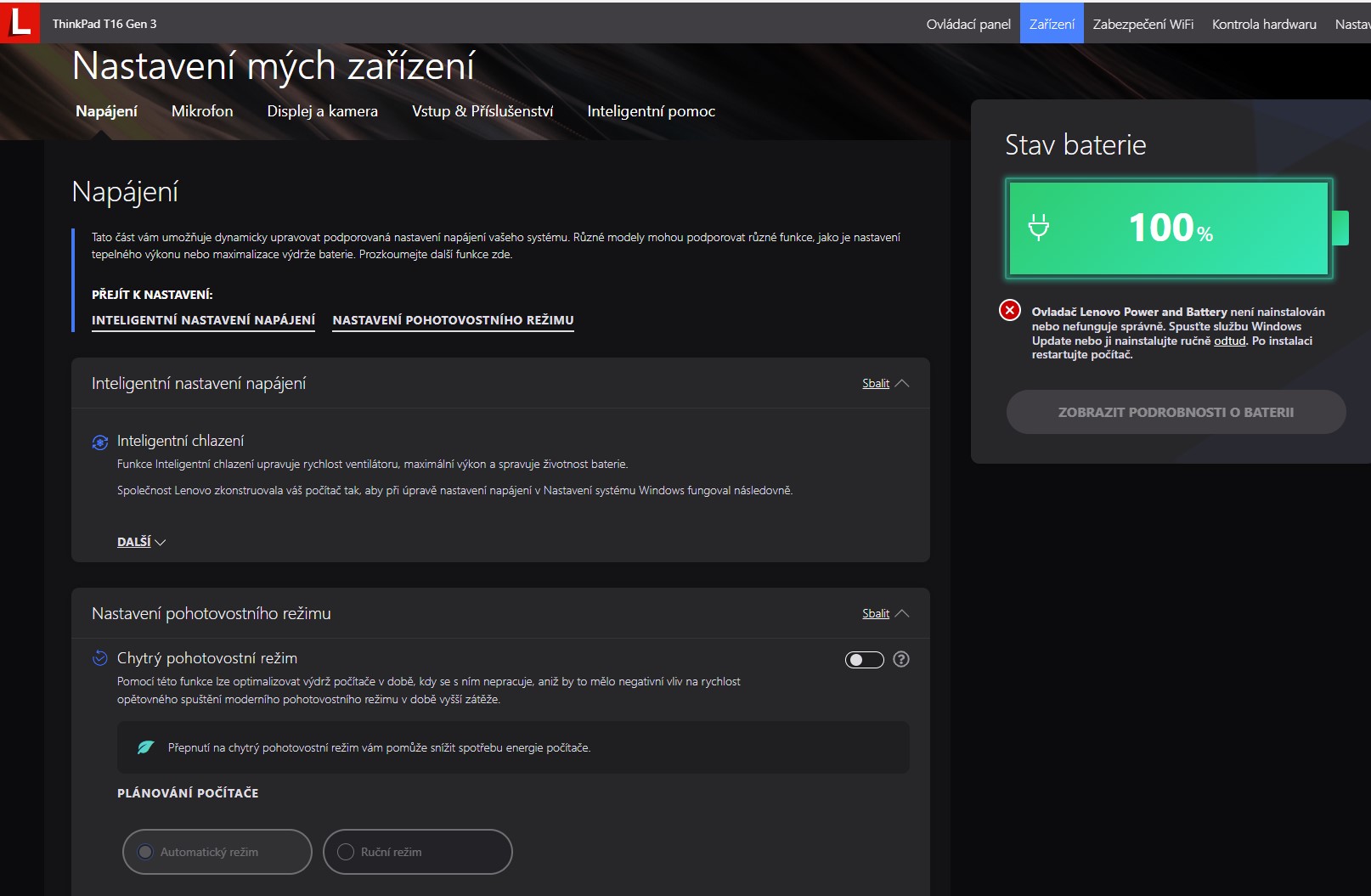Open Kontrola hardwaru in top navigation
Viewport: 1371px width, 896px height.
coord(1263,24)
